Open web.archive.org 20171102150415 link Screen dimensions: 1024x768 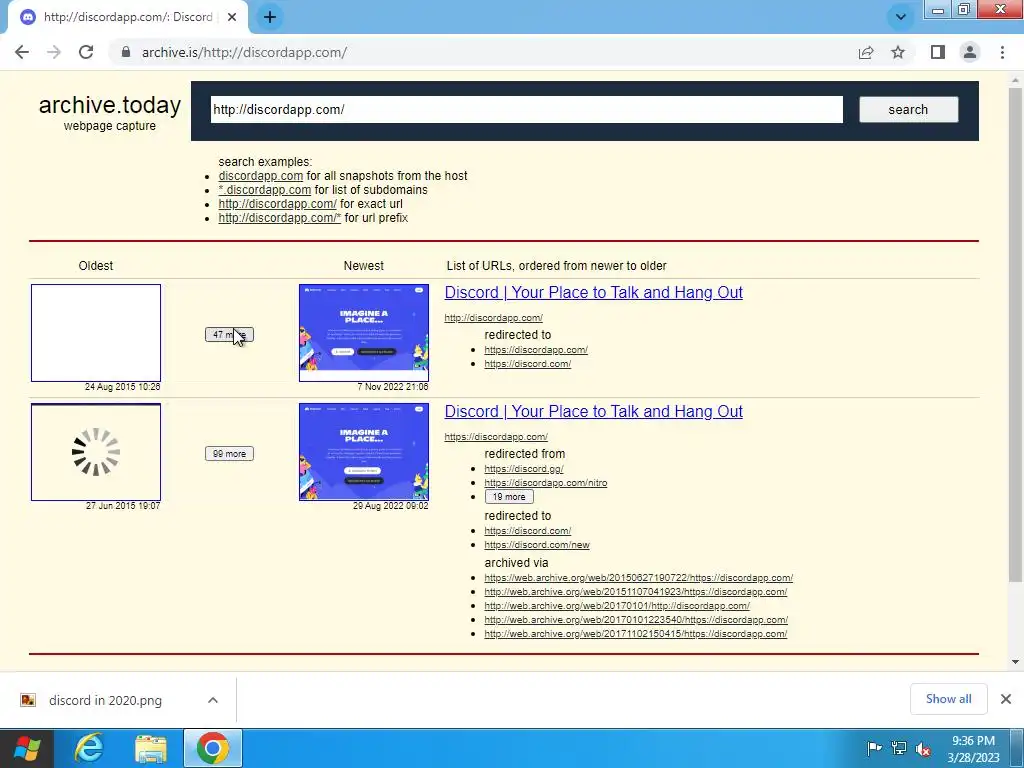click(635, 634)
